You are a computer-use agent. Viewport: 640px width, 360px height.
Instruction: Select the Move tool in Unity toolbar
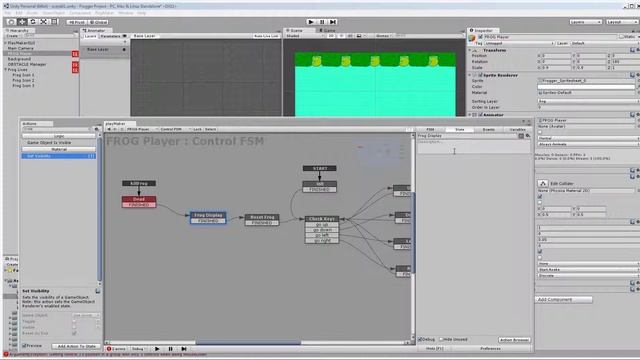click(x=22, y=22)
